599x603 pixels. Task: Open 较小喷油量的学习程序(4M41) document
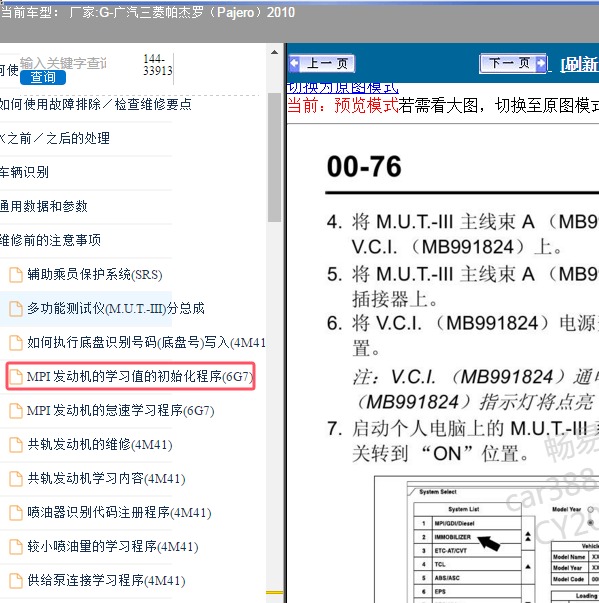113,546
